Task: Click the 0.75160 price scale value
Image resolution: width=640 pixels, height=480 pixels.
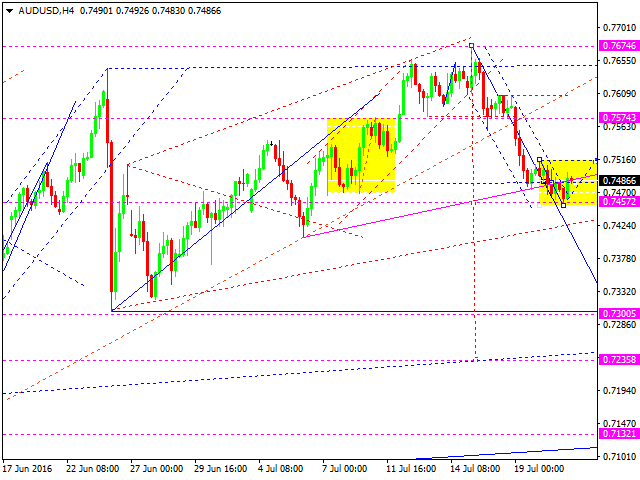Action: (620, 160)
